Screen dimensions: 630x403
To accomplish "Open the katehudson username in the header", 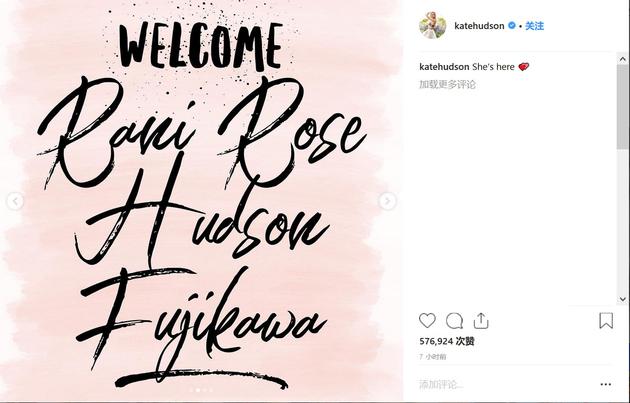I will point(479,26).
